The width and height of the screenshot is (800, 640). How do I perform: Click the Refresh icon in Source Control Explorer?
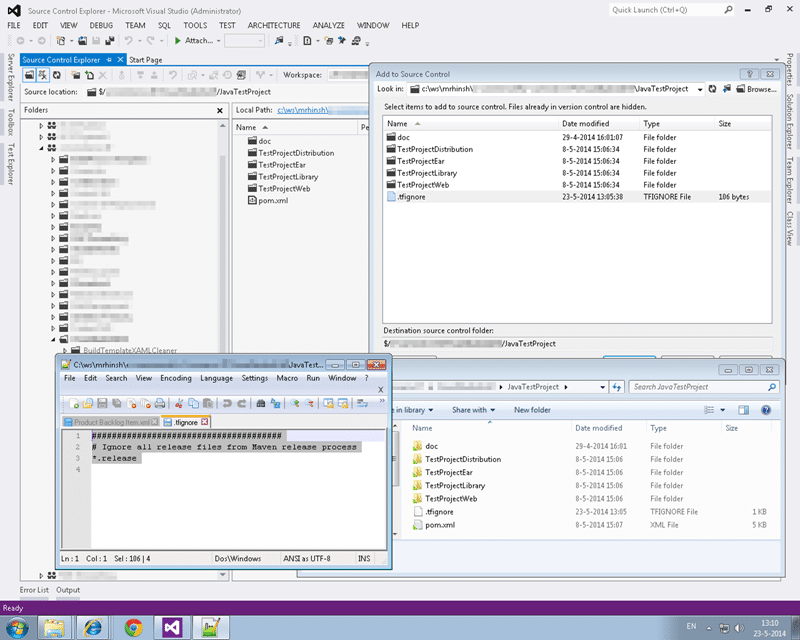click(x=57, y=75)
